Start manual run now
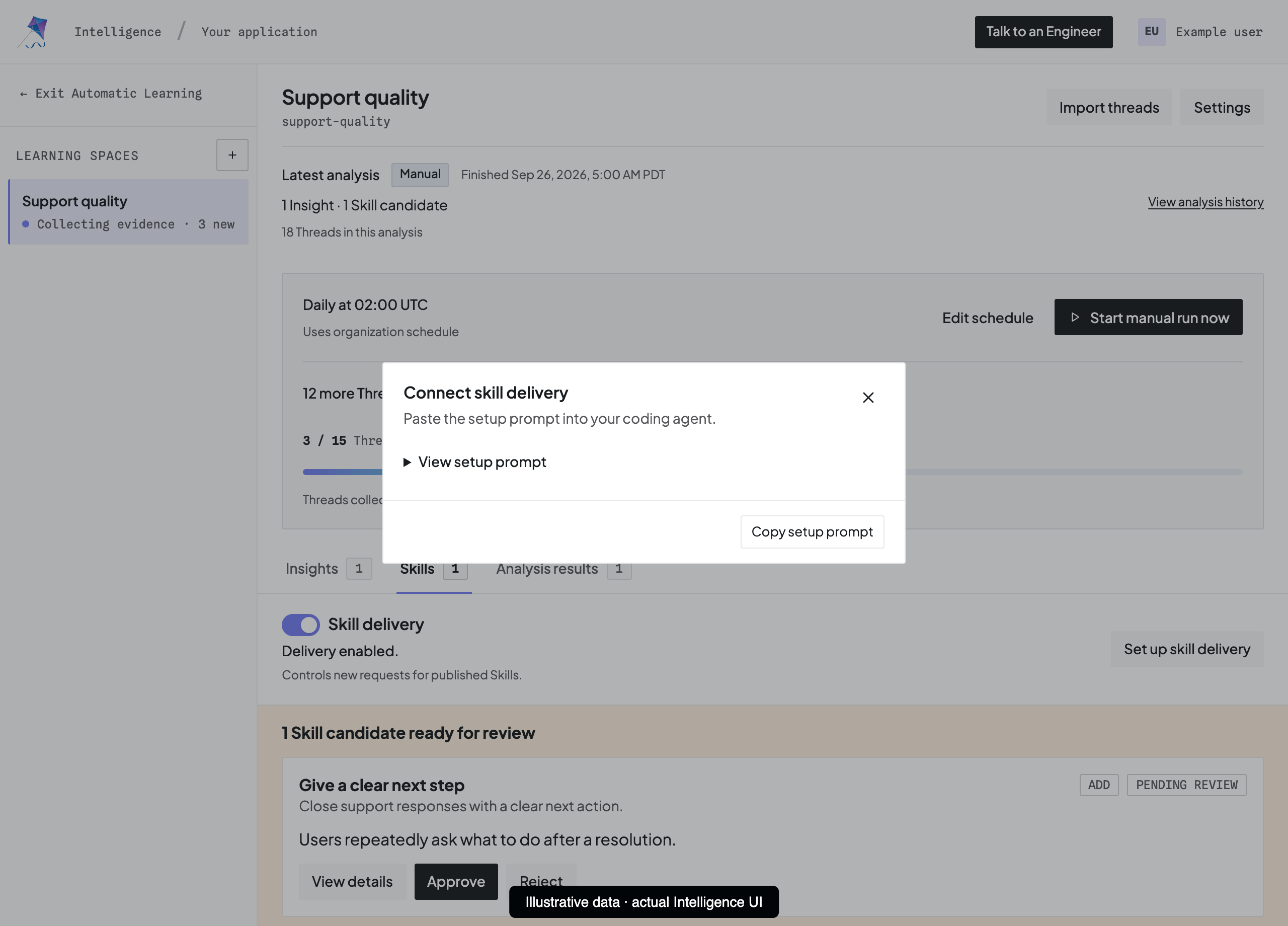The width and height of the screenshot is (1288, 926). coord(1148,318)
